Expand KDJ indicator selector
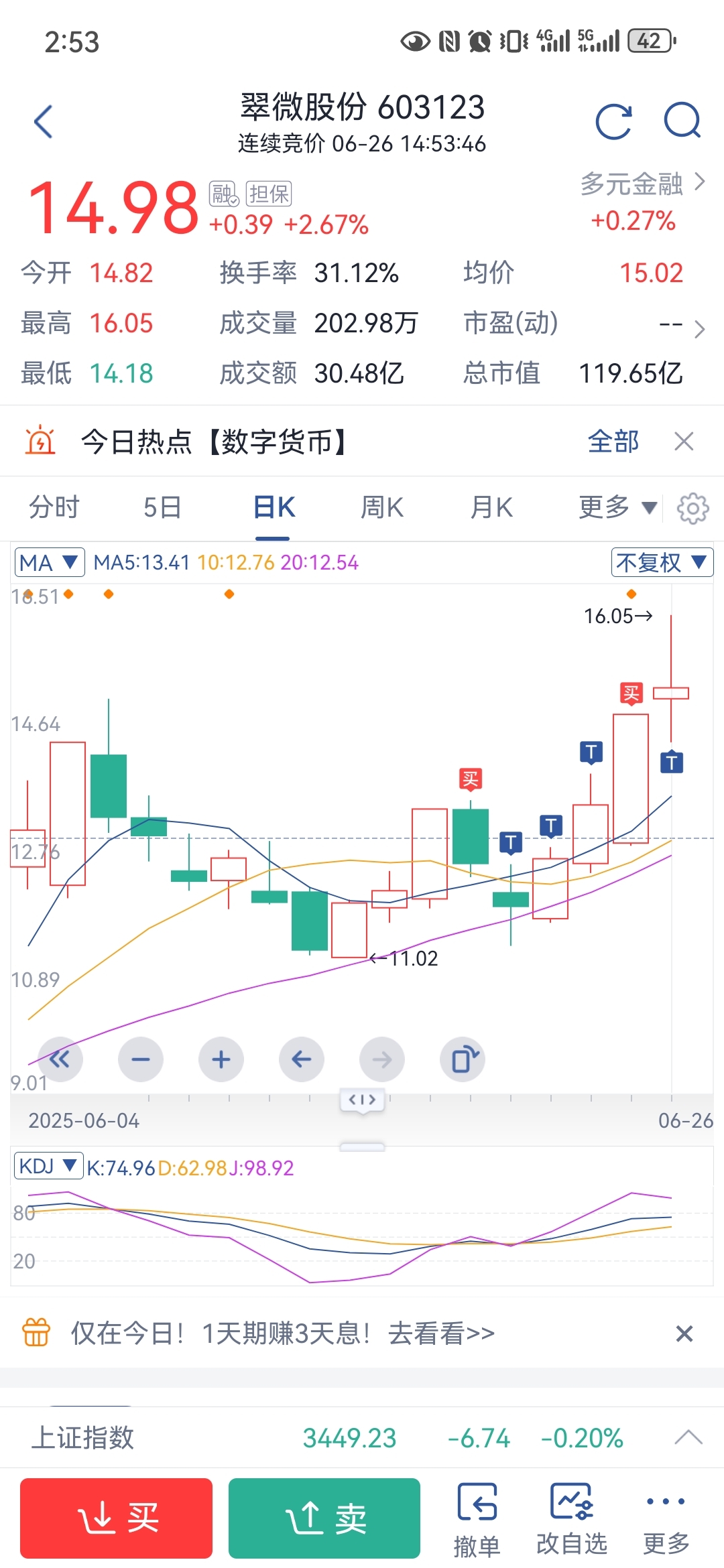Screen dimensions: 724x1568 pyautogui.click(x=48, y=1167)
